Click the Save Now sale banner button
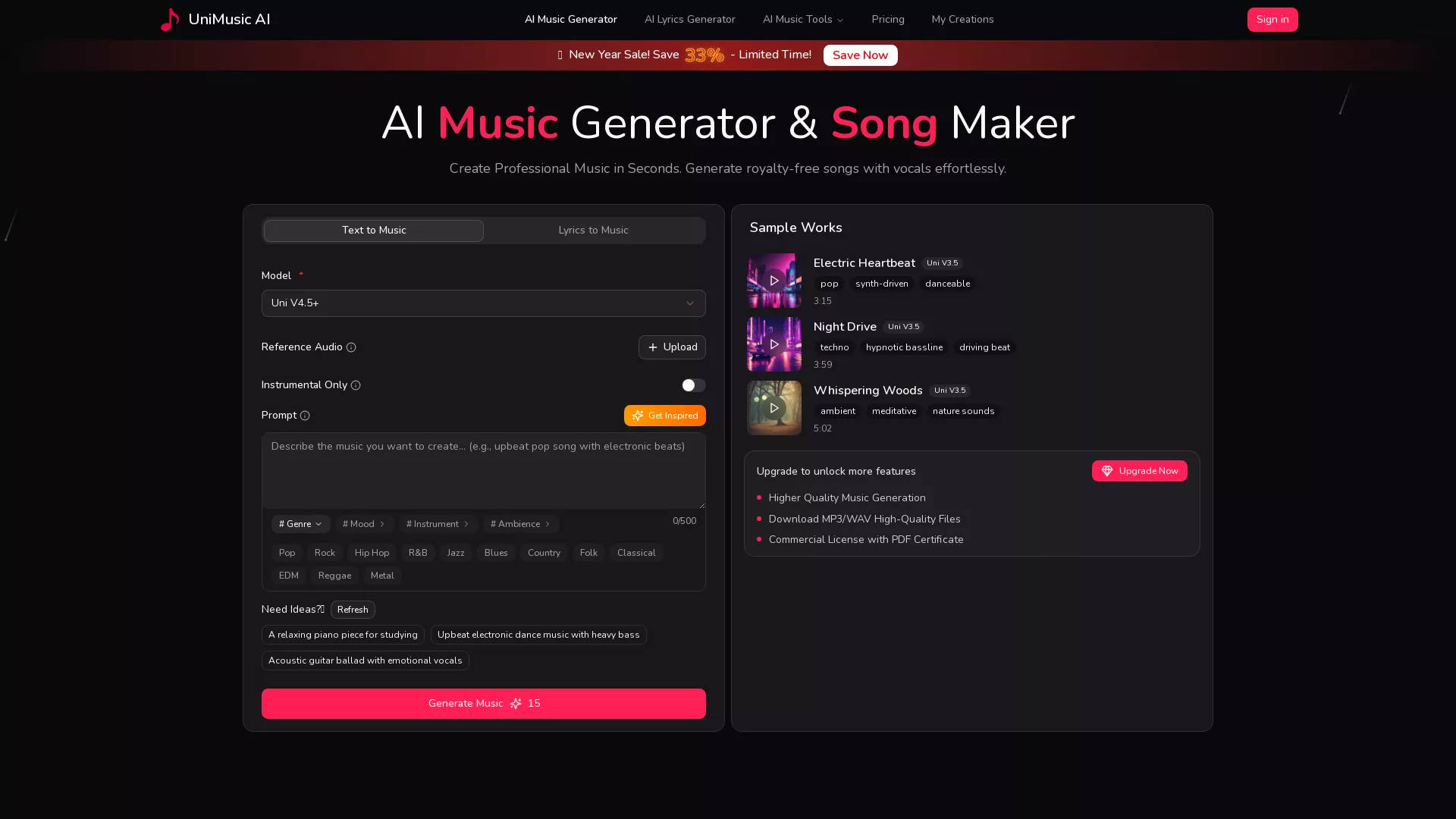 (859, 55)
